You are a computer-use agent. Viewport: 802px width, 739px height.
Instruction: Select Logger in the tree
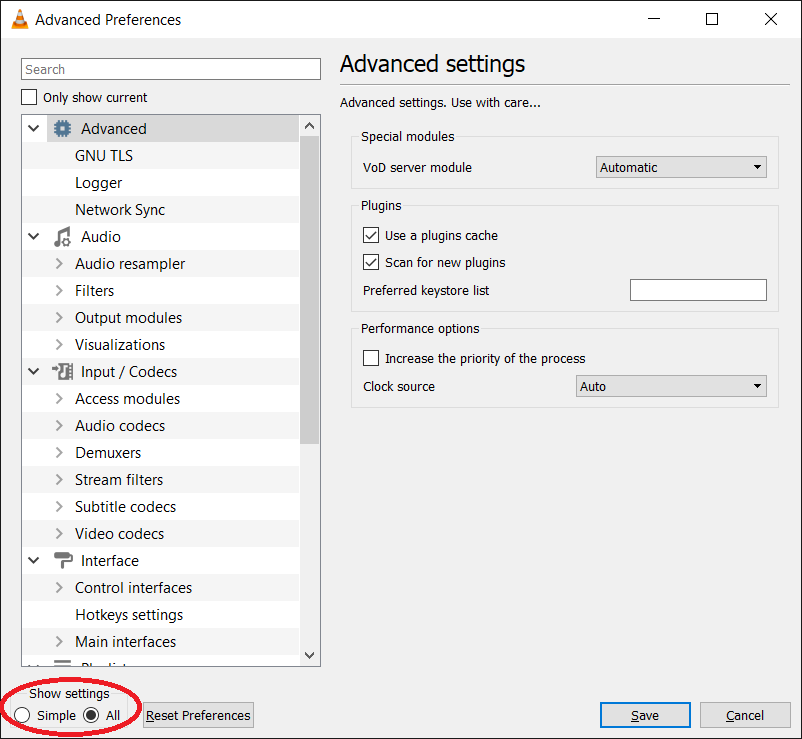click(99, 183)
